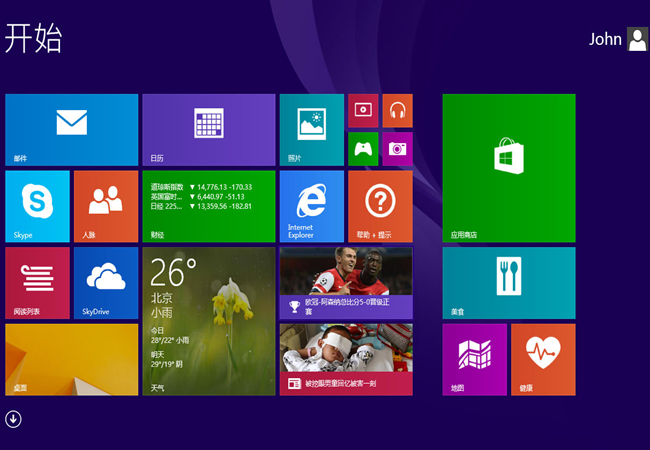Open the Photos tile (照片)
The width and height of the screenshot is (650, 450).
(x=312, y=130)
